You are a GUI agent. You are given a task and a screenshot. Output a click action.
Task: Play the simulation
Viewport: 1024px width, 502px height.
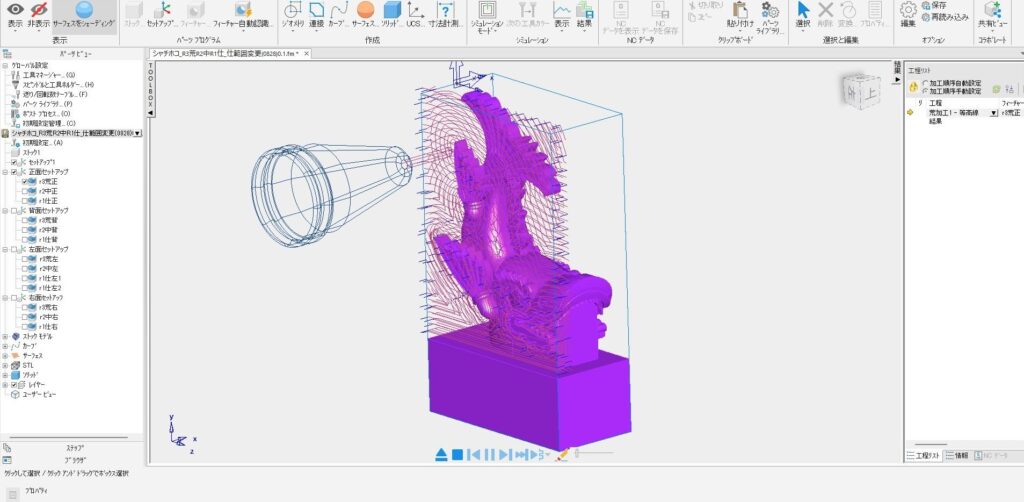pyautogui.click(x=505, y=454)
